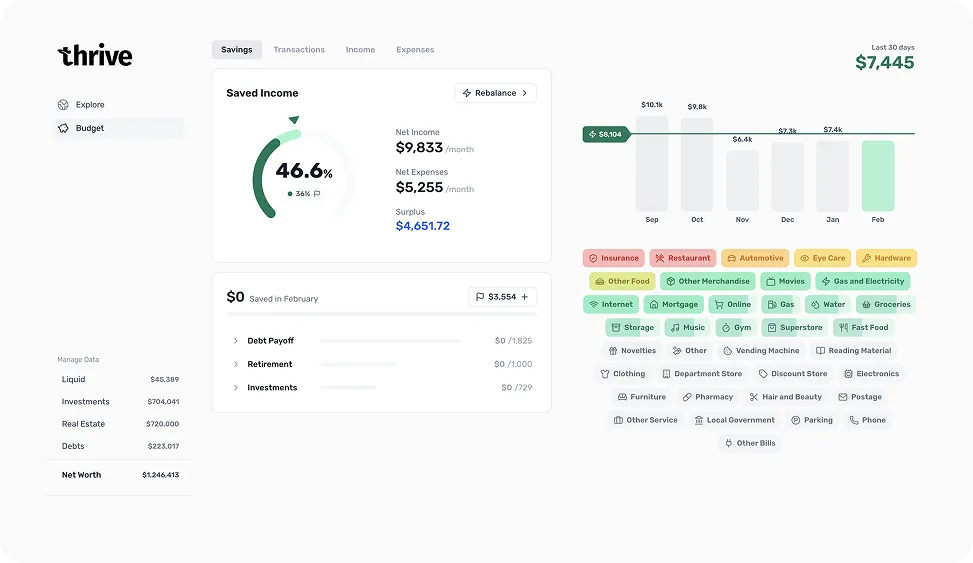Select the Budget piggy bank icon
The height and width of the screenshot is (563, 973).
pyautogui.click(x=63, y=128)
